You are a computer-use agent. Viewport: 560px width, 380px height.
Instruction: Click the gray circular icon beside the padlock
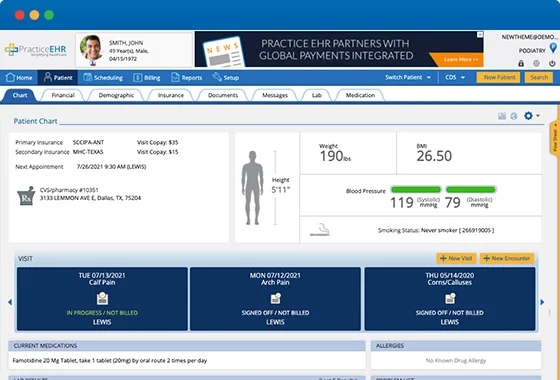[536, 64]
